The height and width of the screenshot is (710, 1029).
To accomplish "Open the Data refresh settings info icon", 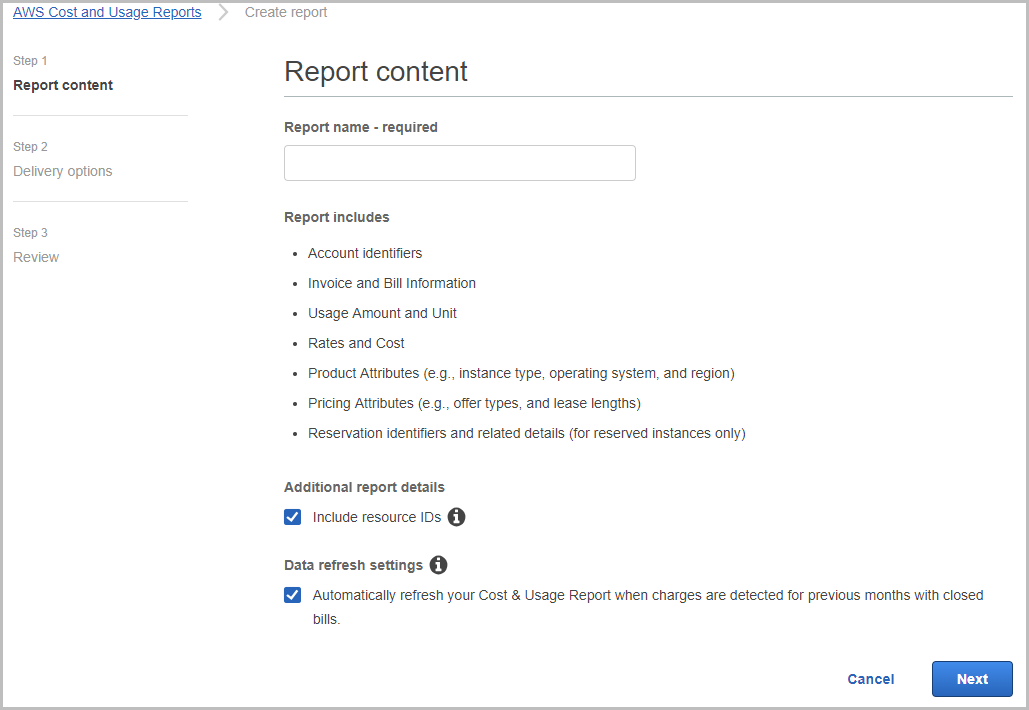I will (x=438, y=565).
